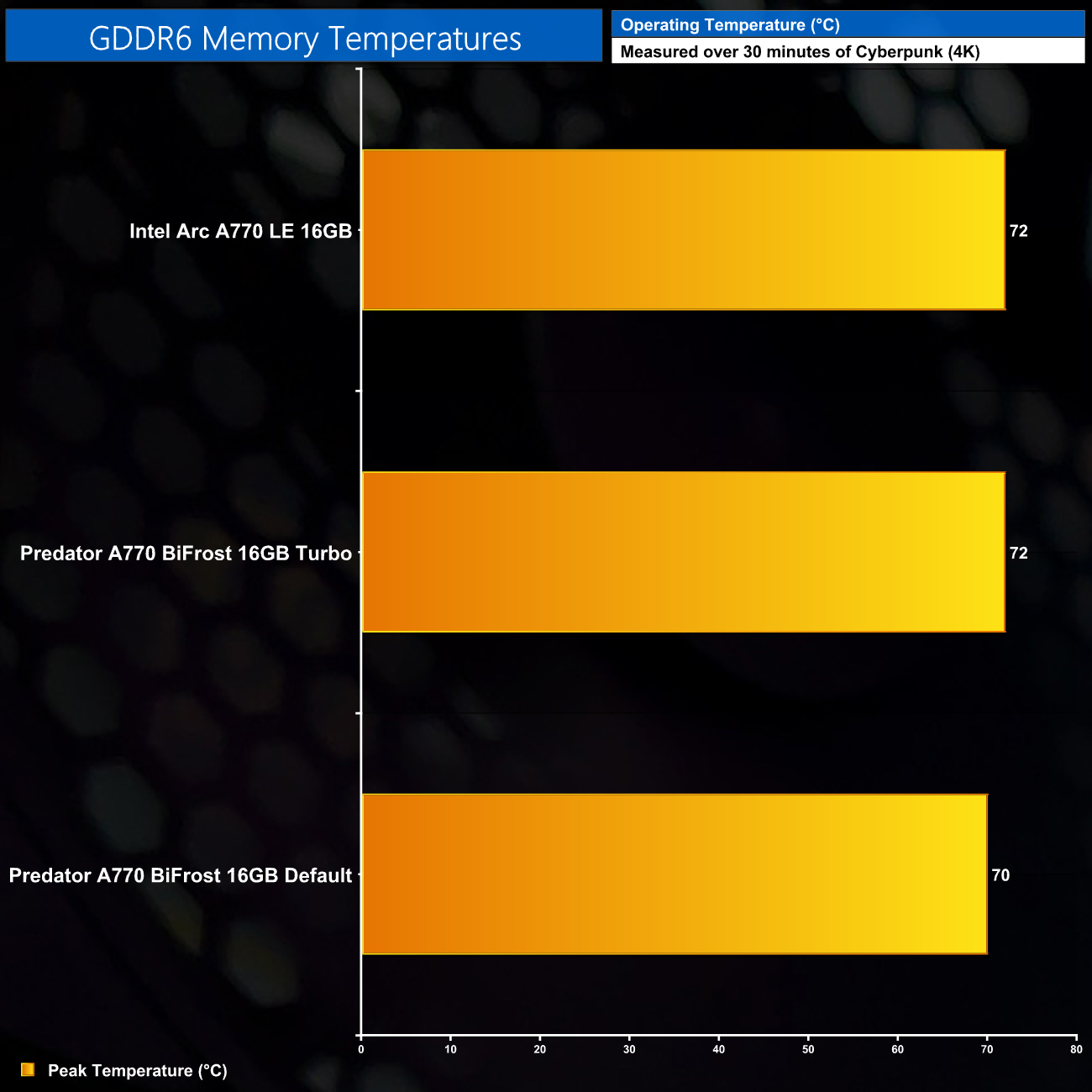Click the 72 value beside Intel Arc bar
This screenshot has width=1092, height=1092.
pyautogui.click(x=1019, y=231)
